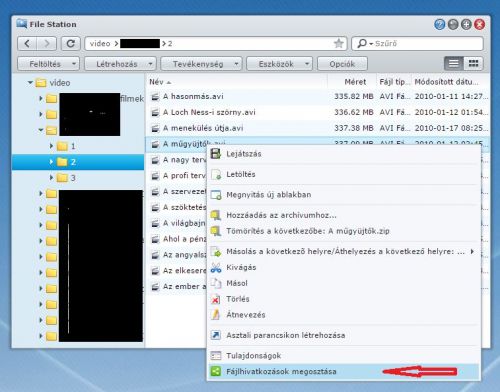Select Asztali parancsikon létrehozása
Screen dimensions: 500x392
pos(343,335)
